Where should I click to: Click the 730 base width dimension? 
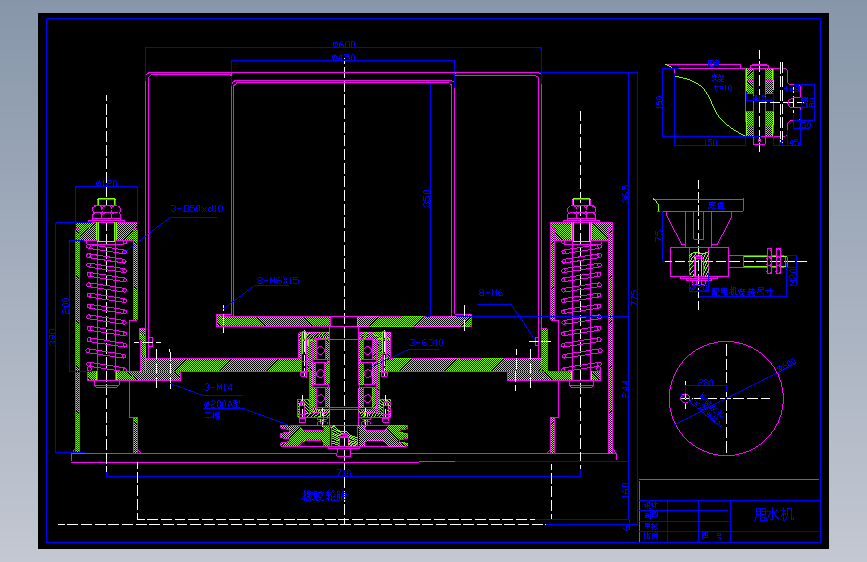coord(344,473)
